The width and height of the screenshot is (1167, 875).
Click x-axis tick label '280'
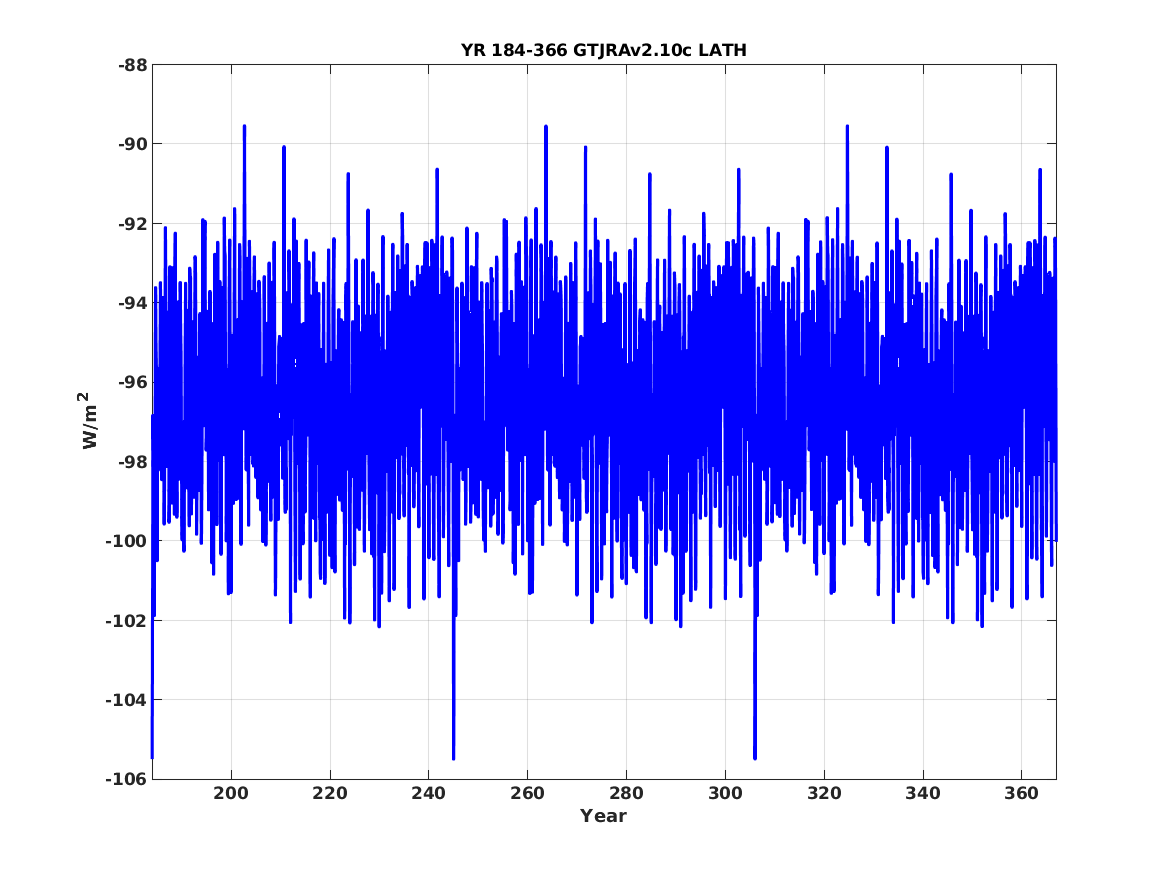[x=626, y=793]
